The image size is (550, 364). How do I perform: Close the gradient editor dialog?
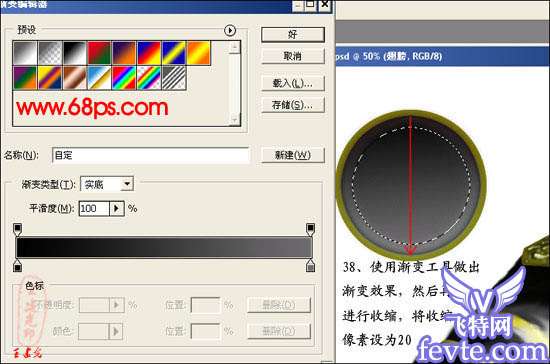(325, 5)
